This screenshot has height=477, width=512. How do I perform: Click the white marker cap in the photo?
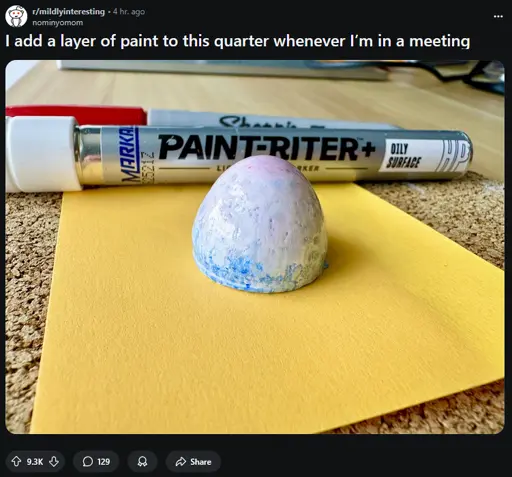[42, 153]
